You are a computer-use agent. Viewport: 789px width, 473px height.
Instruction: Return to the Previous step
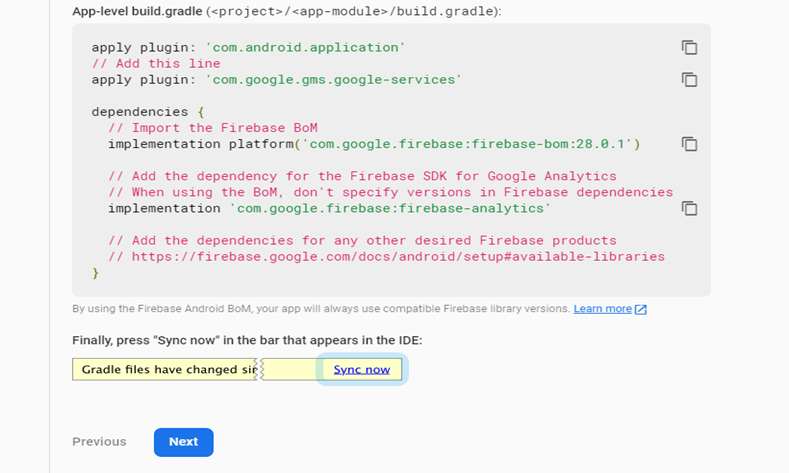pos(99,442)
